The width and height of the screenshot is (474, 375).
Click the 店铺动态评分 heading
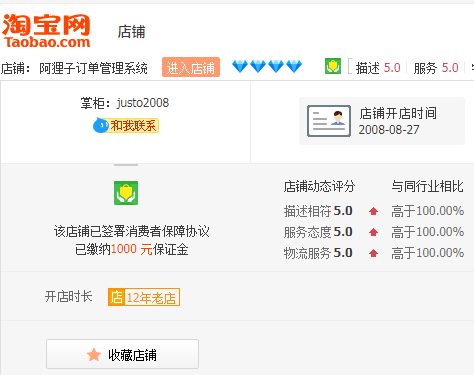[319, 186]
